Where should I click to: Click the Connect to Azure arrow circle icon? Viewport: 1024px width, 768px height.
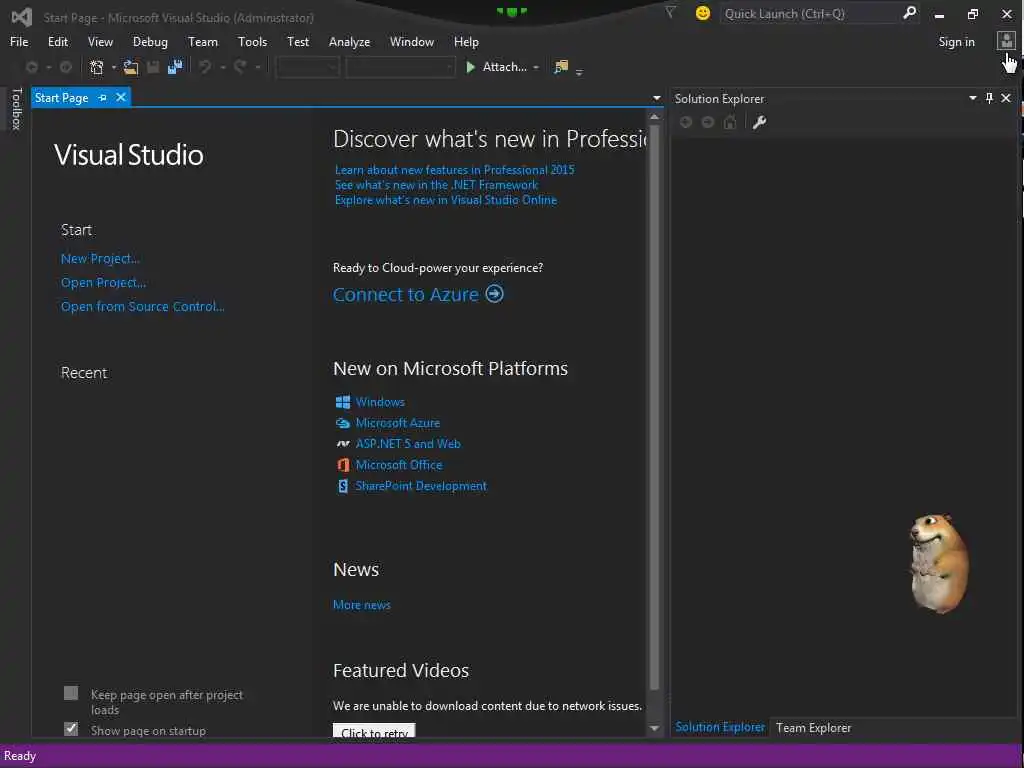(x=495, y=294)
